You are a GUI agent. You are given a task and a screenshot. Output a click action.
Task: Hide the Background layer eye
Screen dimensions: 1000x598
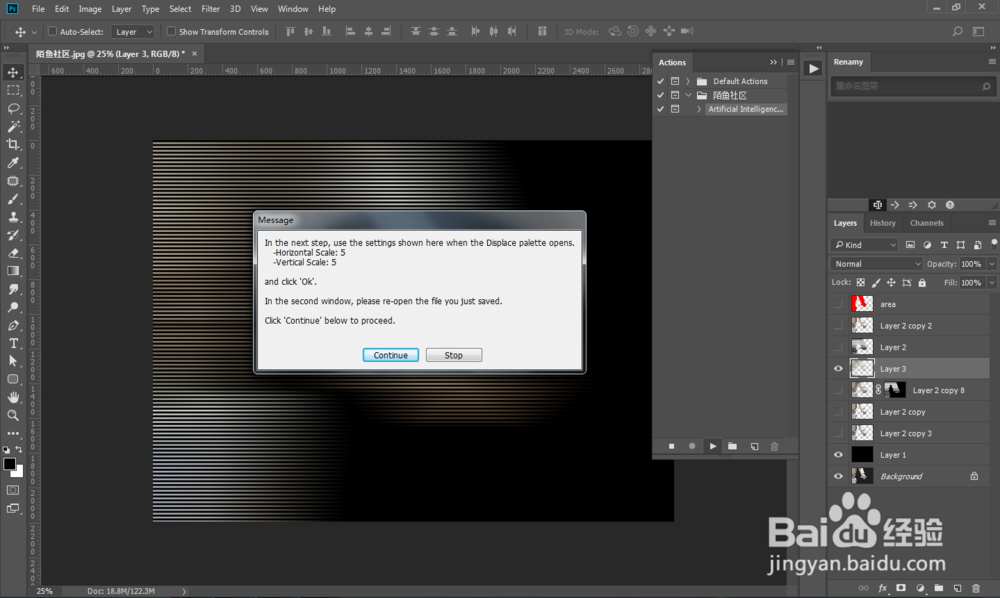pos(838,476)
